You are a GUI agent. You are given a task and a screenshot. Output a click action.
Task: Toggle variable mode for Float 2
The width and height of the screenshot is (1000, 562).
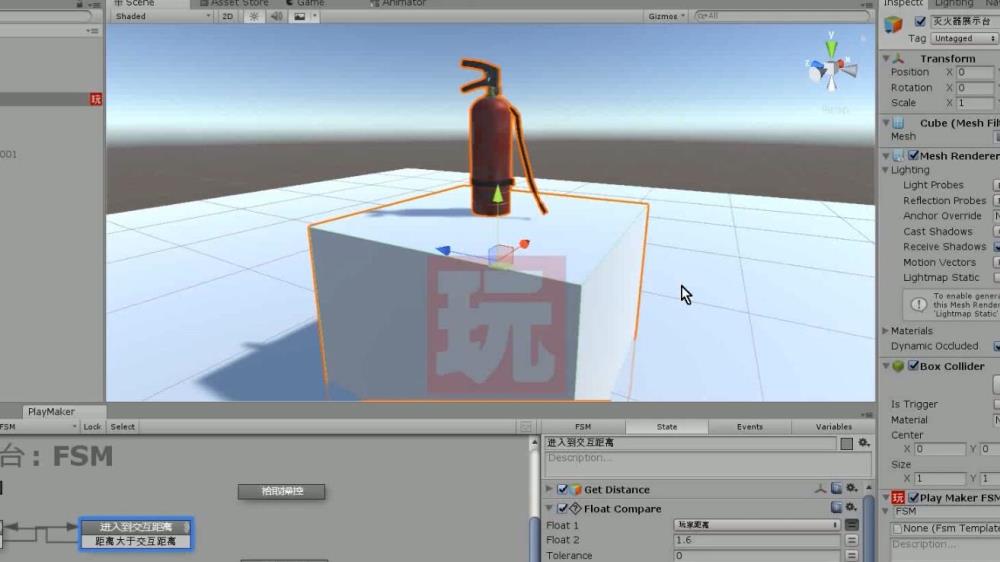point(851,540)
